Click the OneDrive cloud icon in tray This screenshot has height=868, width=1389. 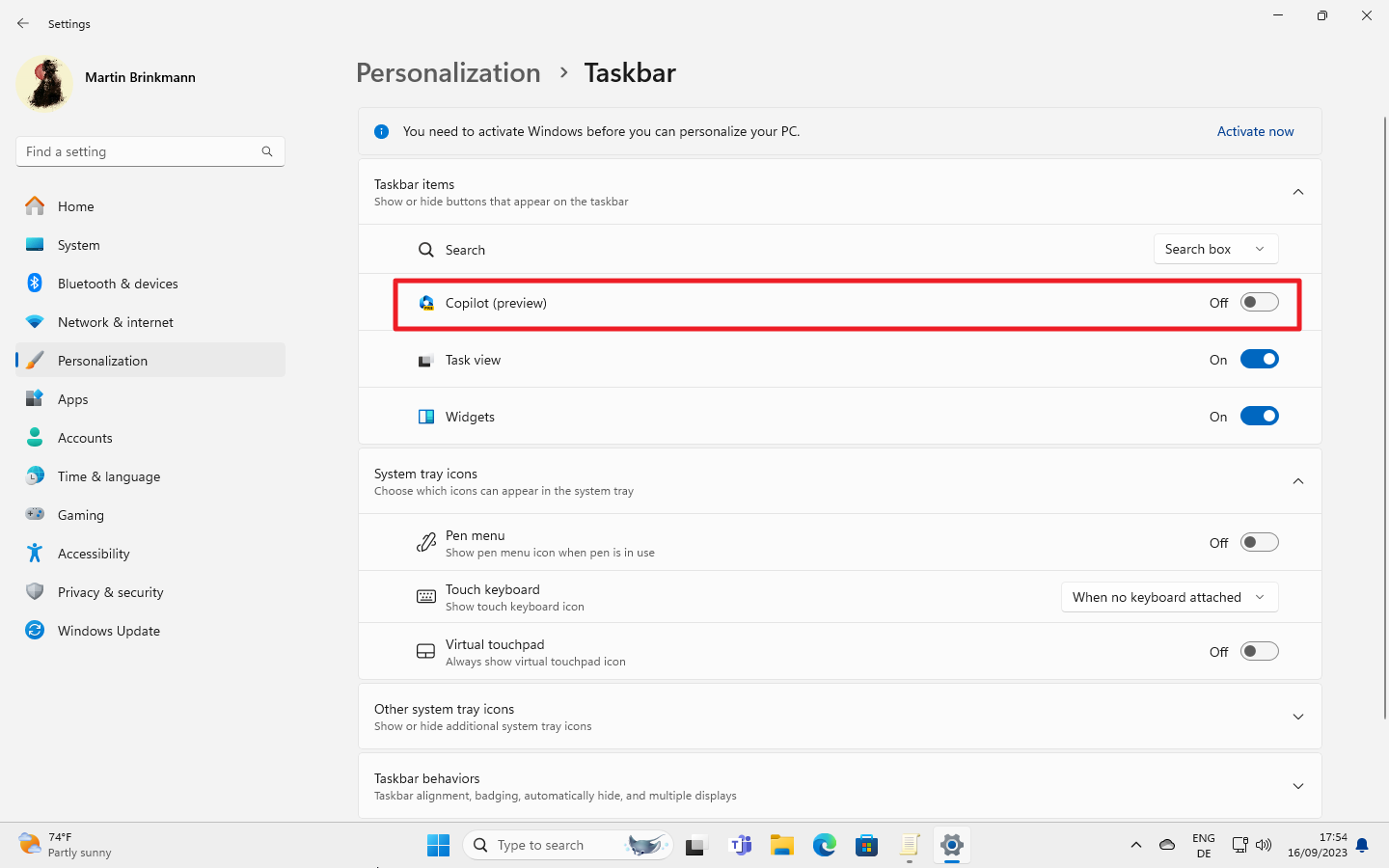[x=1167, y=846]
